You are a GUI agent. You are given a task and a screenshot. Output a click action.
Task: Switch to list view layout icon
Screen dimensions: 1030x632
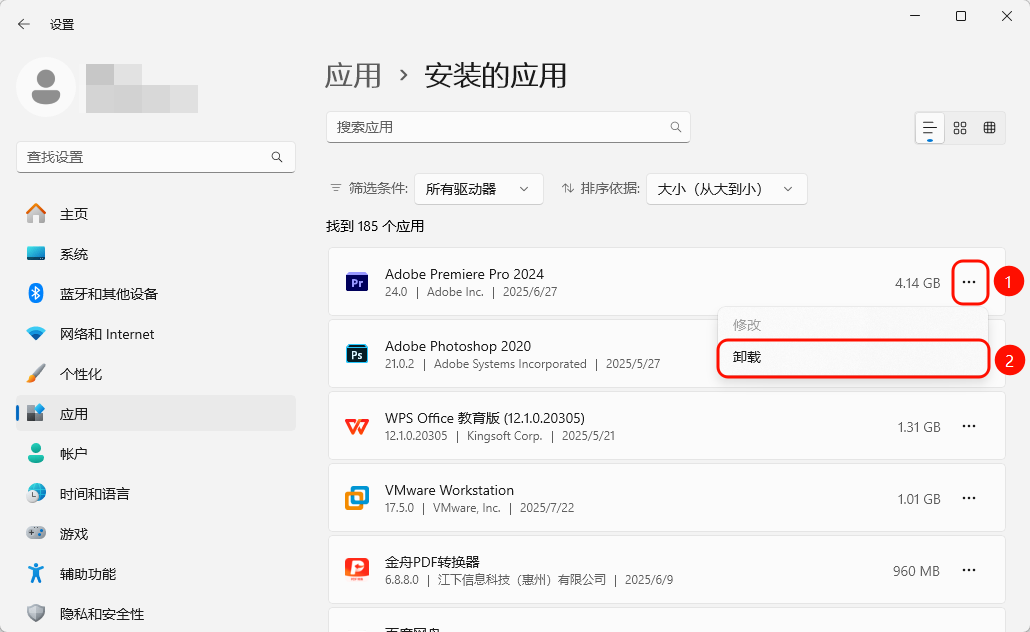tap(929, 127)
